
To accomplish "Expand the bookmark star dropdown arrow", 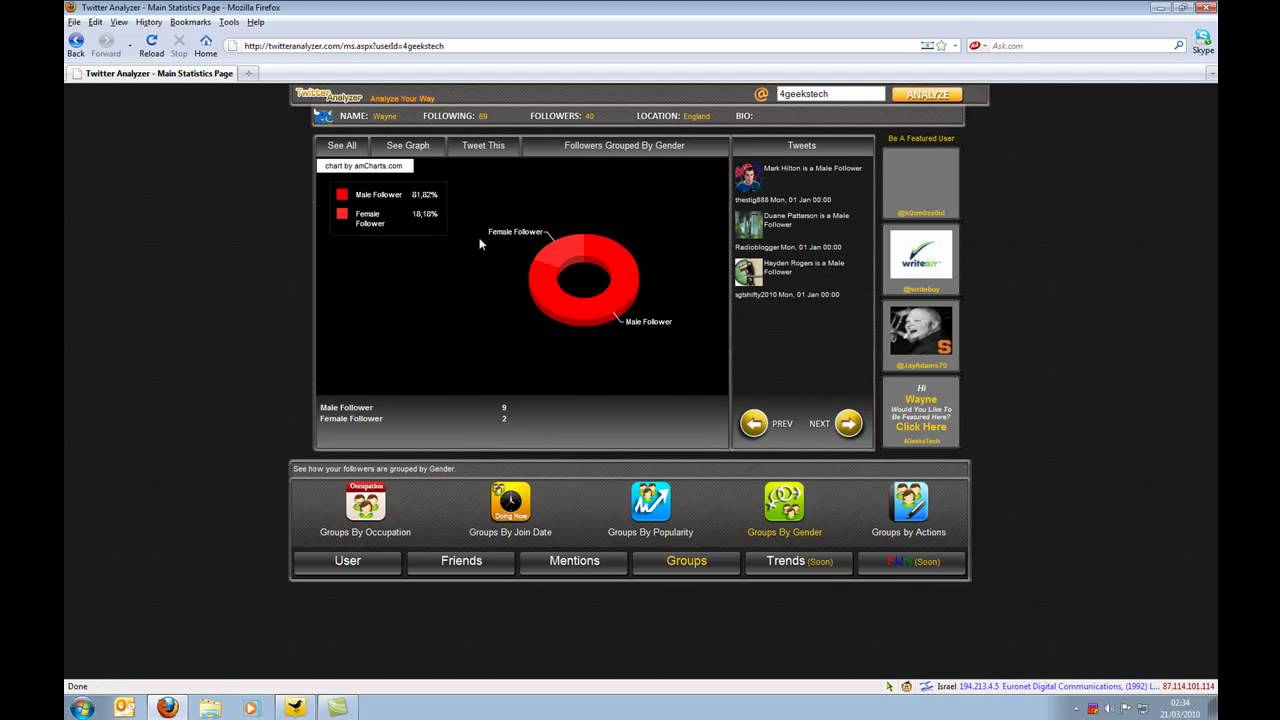I will point(955,46).
